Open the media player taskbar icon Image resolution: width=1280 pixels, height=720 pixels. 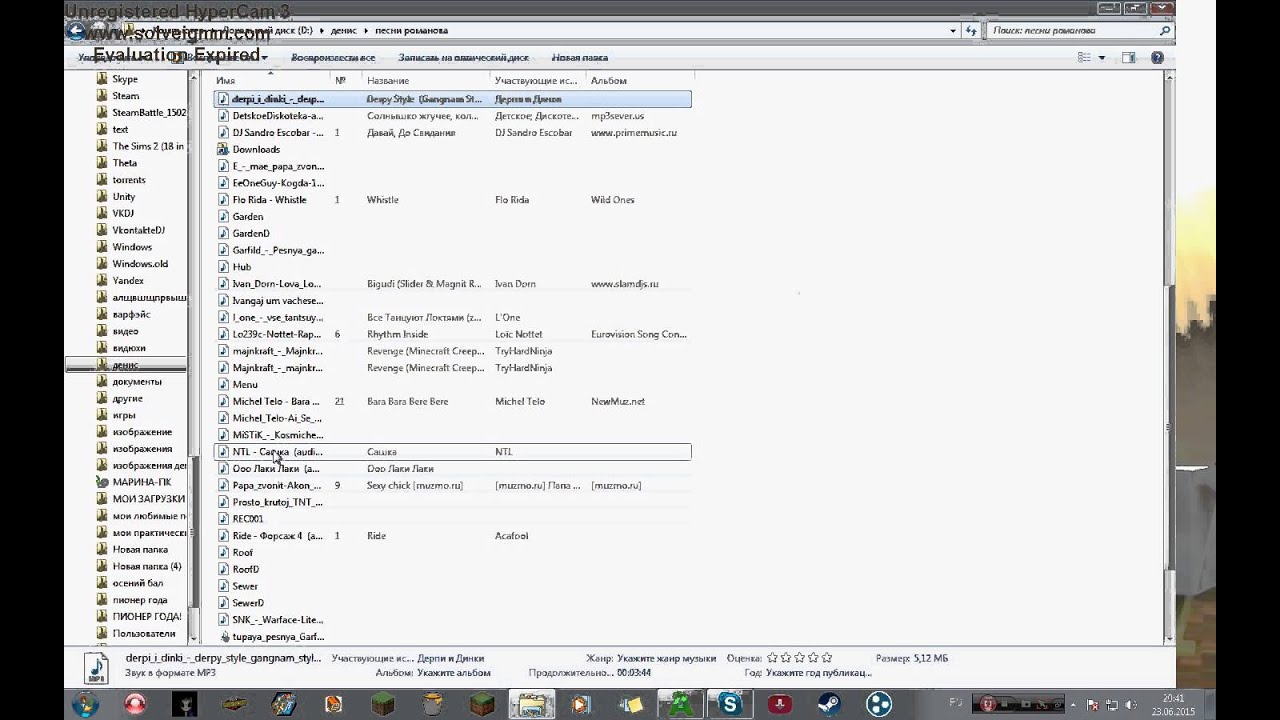[x=580, y=705]
